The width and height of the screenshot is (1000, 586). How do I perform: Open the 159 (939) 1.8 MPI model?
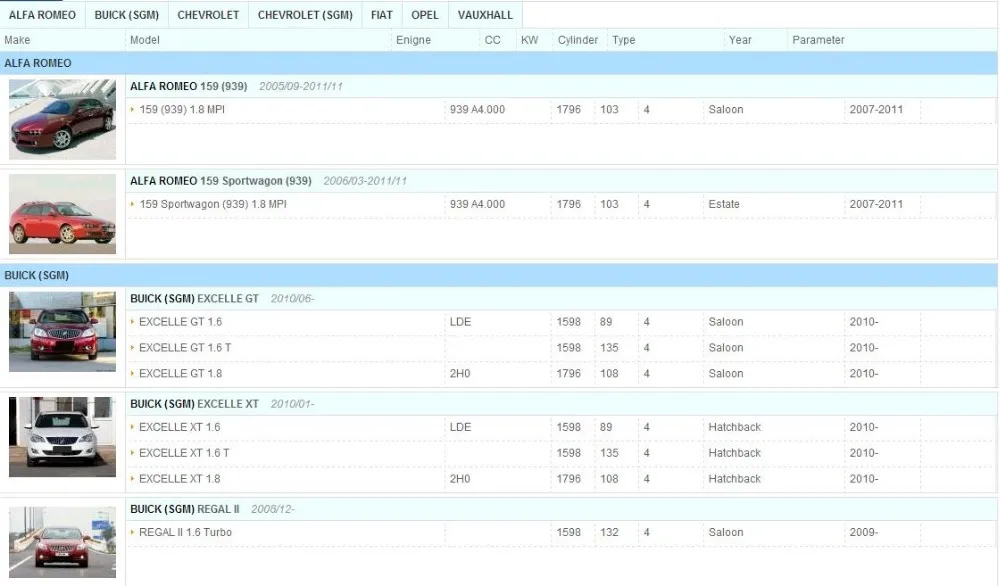pyautogui.click(x=182, y=110)
